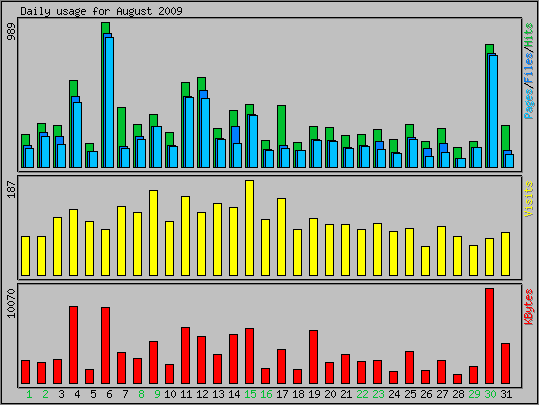Image resolution: width=539 pixels, height=405 pixels.
Task: Click the yellow visits bar for day 15
Action: coord(250,228)
